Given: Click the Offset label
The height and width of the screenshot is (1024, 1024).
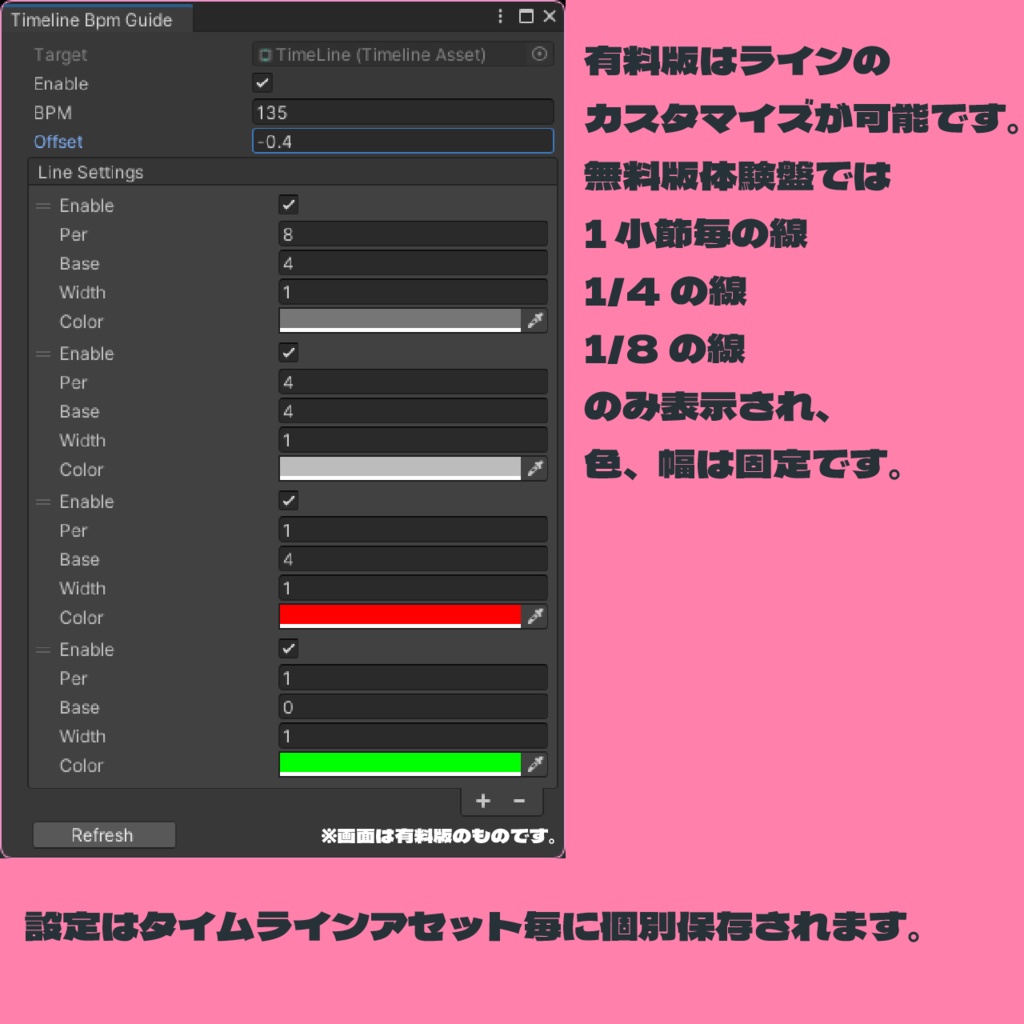Looking at the screenshot, I should (x=58, y=142).
